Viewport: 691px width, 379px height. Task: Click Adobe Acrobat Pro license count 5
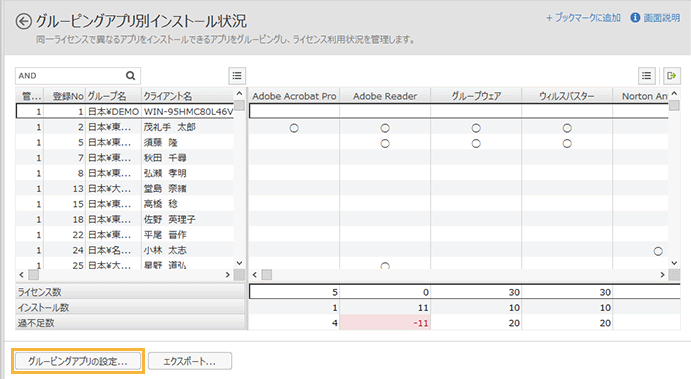294,292
